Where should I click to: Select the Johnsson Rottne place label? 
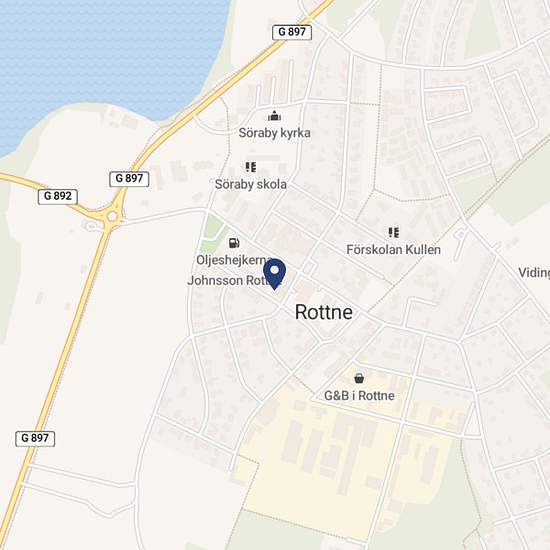(234, 281)
